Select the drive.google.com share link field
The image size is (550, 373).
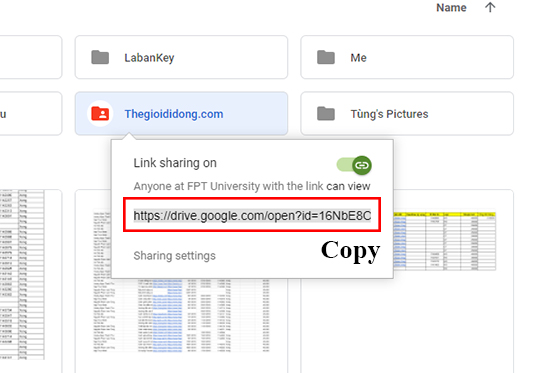(252, 215)
